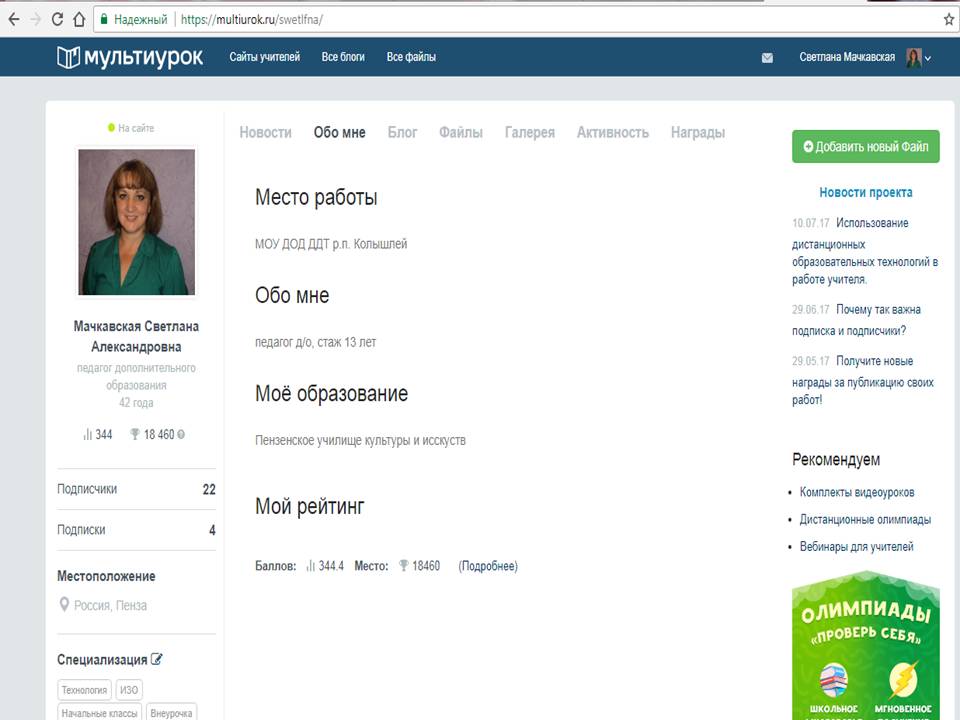Bookmark page with star icon
960x720 pixels.
[x=948, y=19]
